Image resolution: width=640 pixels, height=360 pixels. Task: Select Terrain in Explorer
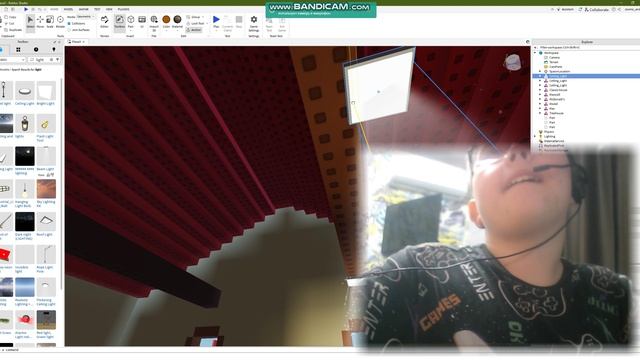pyautogui.click(x=553, y=62)
